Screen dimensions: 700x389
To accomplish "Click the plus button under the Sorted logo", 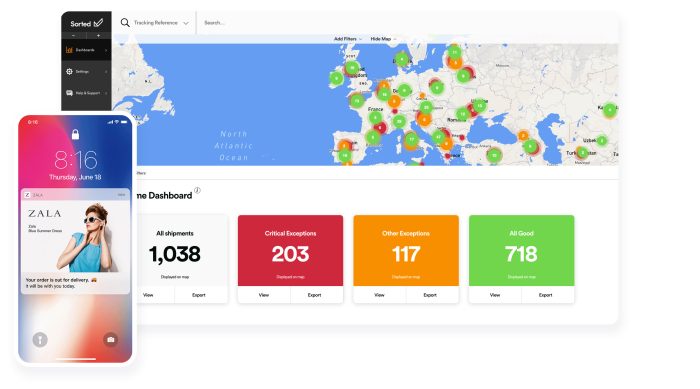I will coord(98,36).
